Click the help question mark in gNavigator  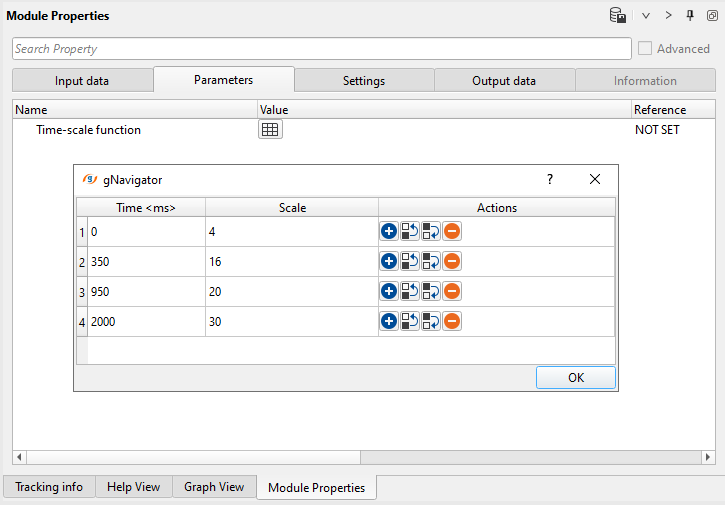coord(549,179)
